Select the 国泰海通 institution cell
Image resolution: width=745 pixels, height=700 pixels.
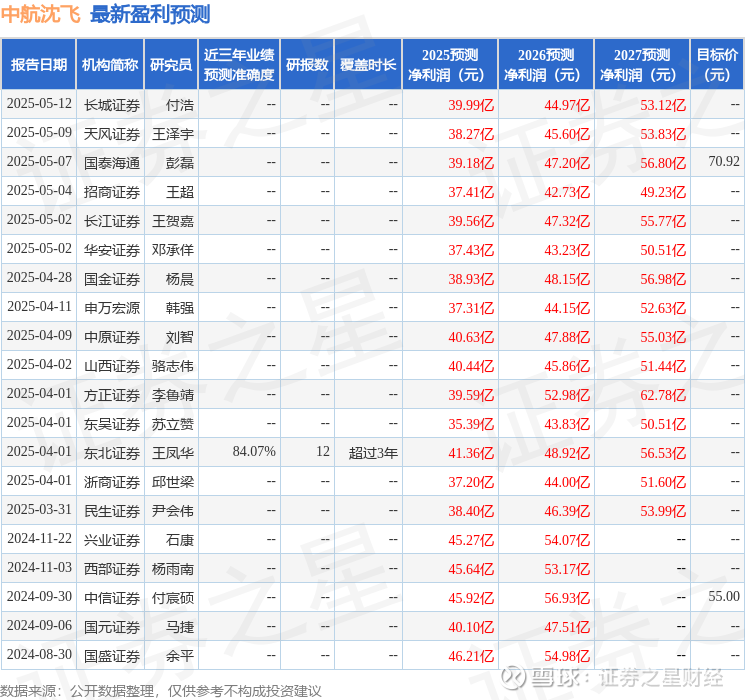tap(112, 163)
